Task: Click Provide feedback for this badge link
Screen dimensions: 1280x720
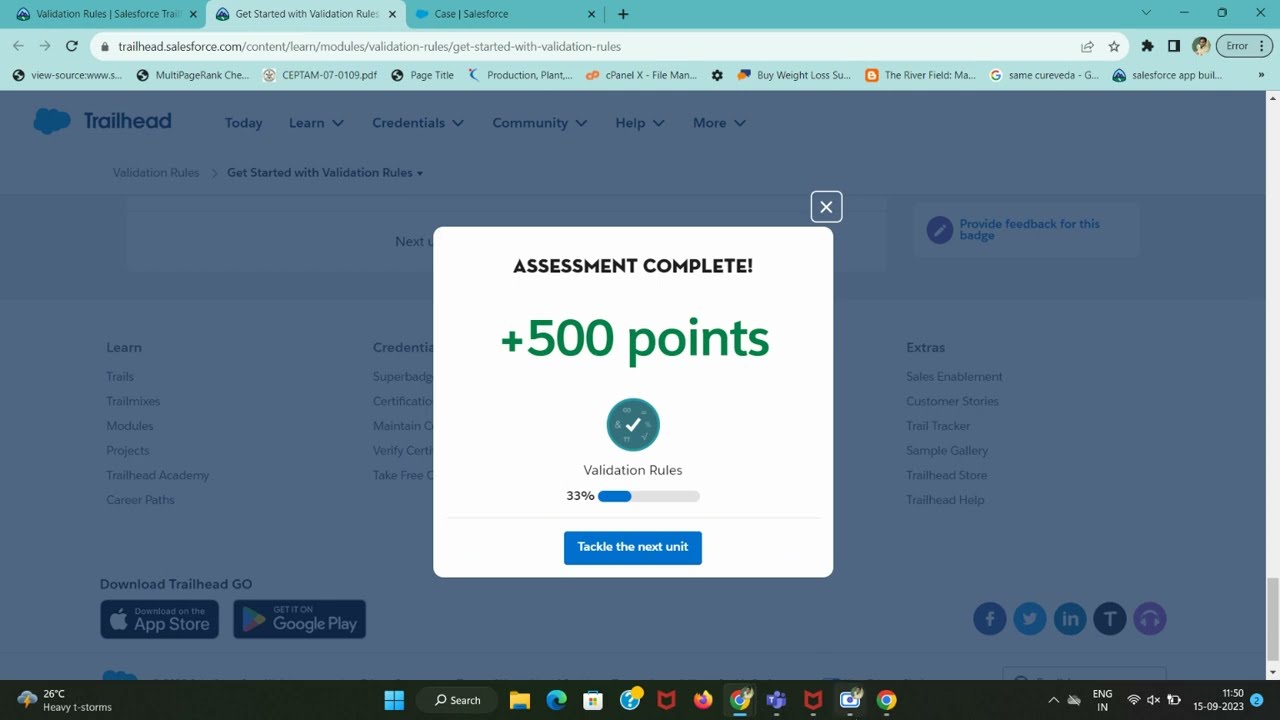Action: pyautogui.click(x=1029, y=230)
